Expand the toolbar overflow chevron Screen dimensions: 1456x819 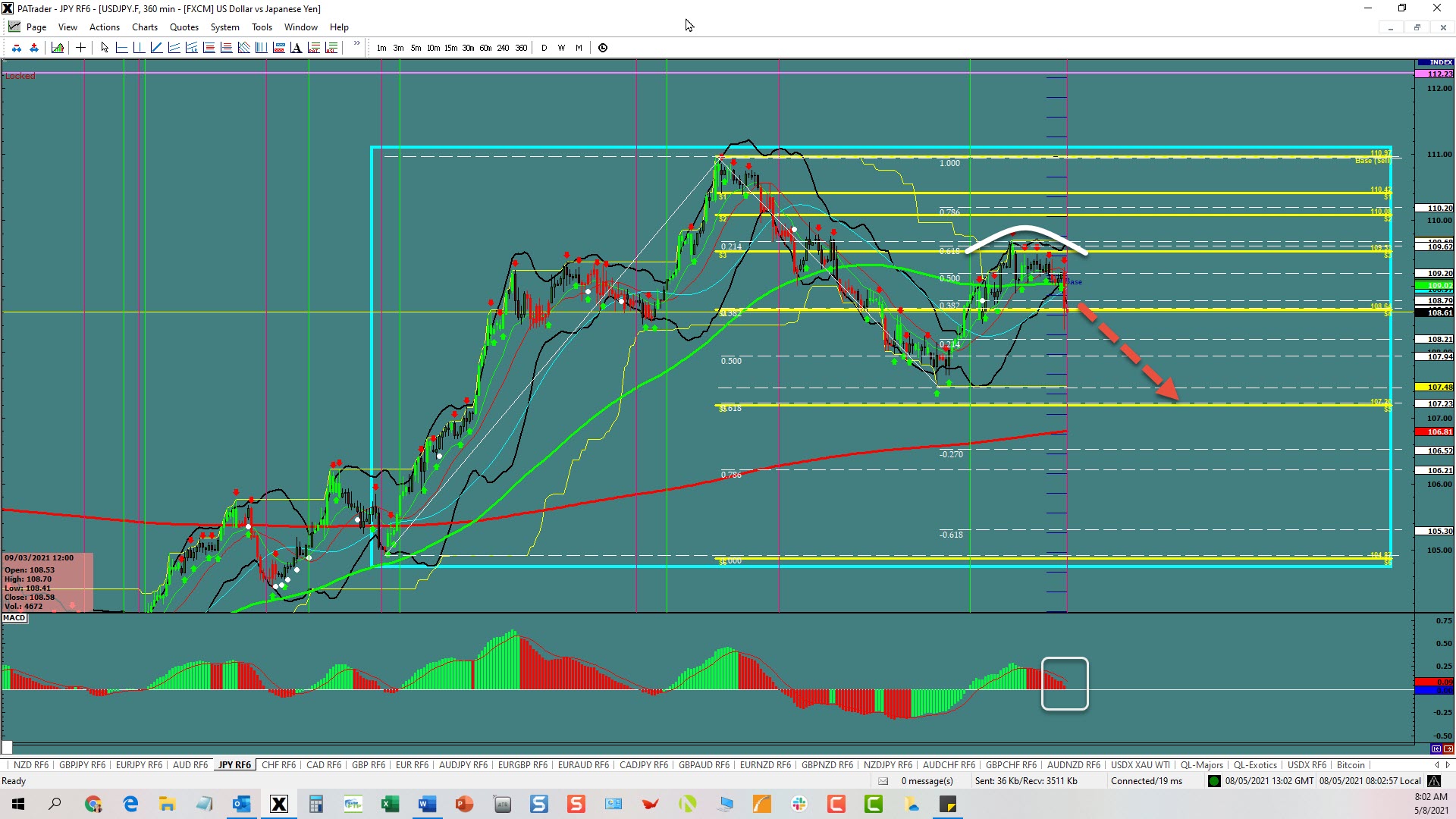point(356,44)
